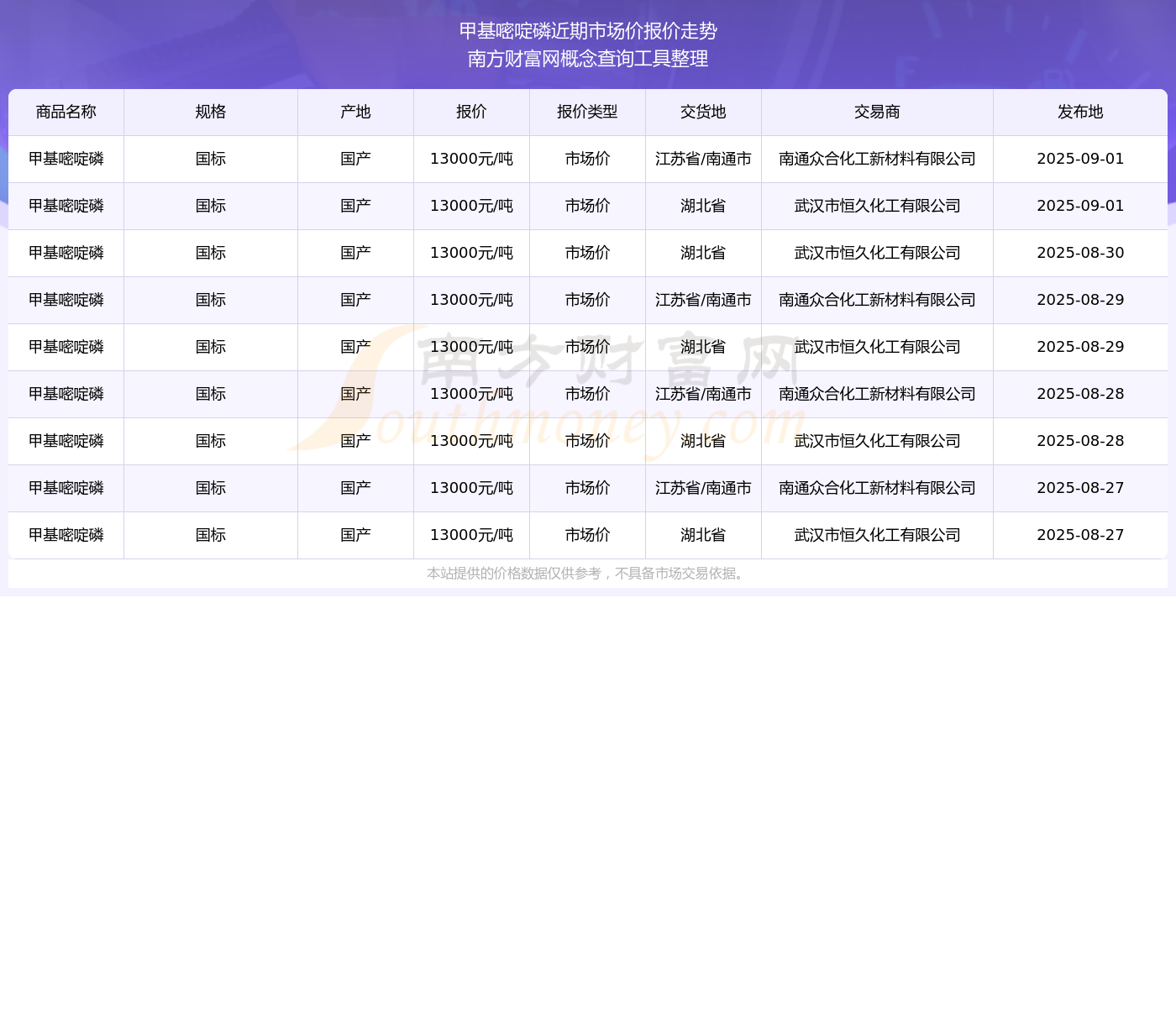Click the 产地 column header
This screenshot has width=1176, height=1012.
[x=355, y=112]
